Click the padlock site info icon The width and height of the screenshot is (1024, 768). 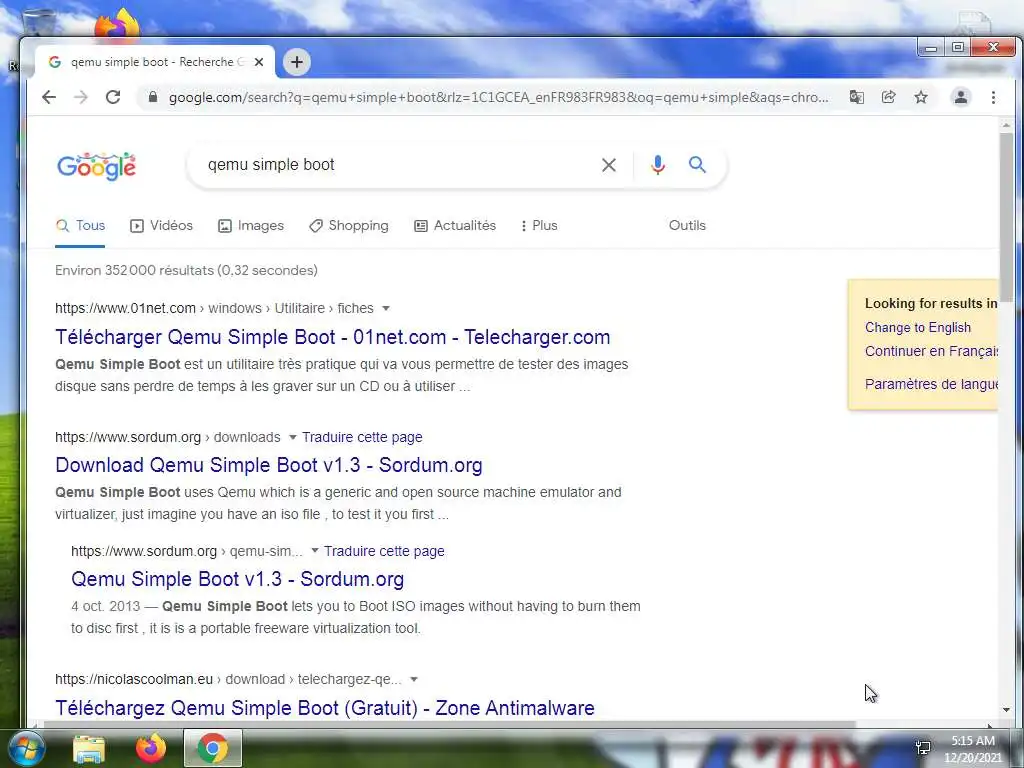[153, 97]
